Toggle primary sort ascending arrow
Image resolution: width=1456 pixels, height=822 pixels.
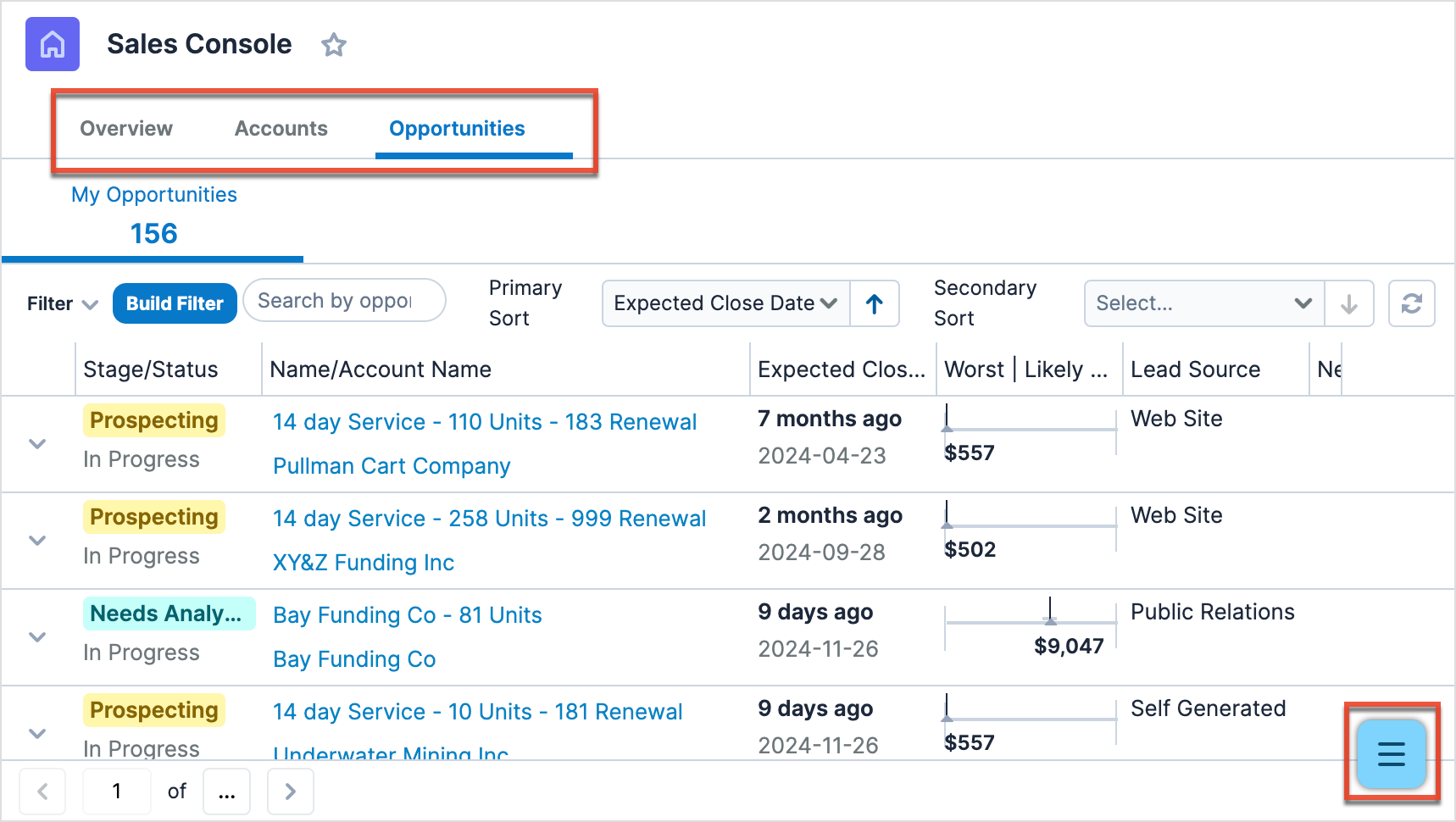click(x=875, y=303)
